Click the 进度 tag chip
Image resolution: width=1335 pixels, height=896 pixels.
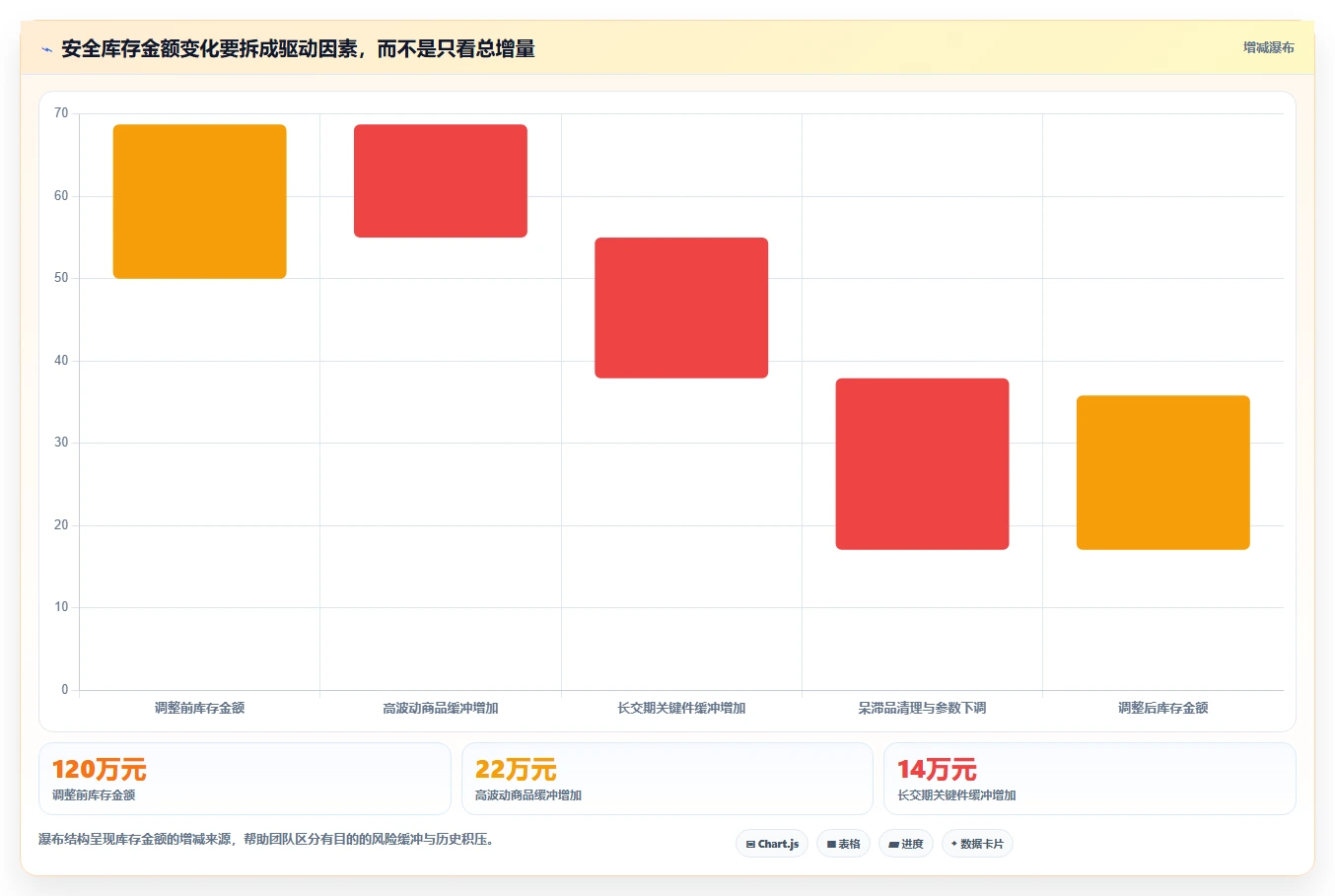pyautogui.click(x=906, y=844)
